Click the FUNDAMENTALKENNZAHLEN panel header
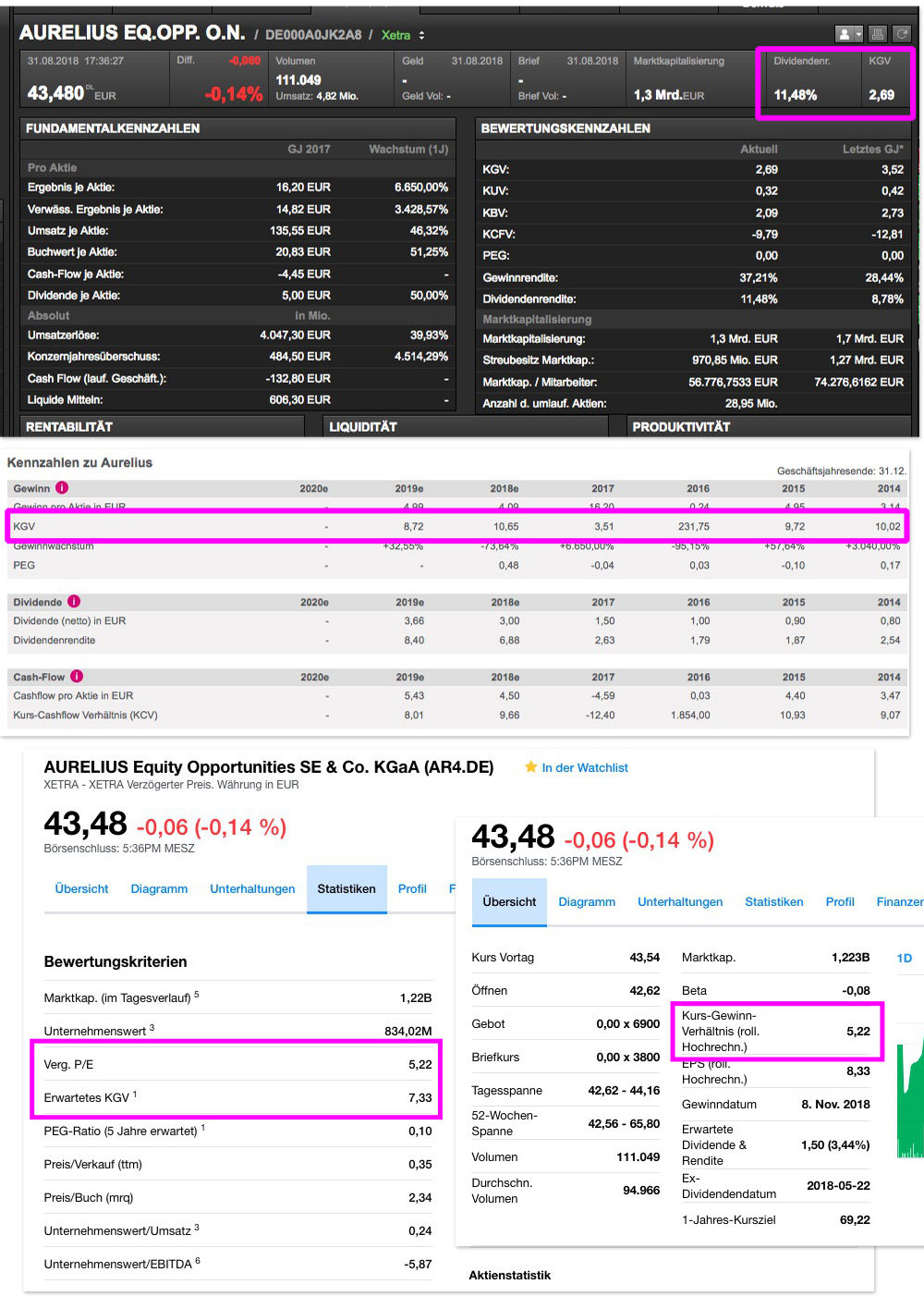This screenshot has width=924, height=1309. (x=237, y=128)
